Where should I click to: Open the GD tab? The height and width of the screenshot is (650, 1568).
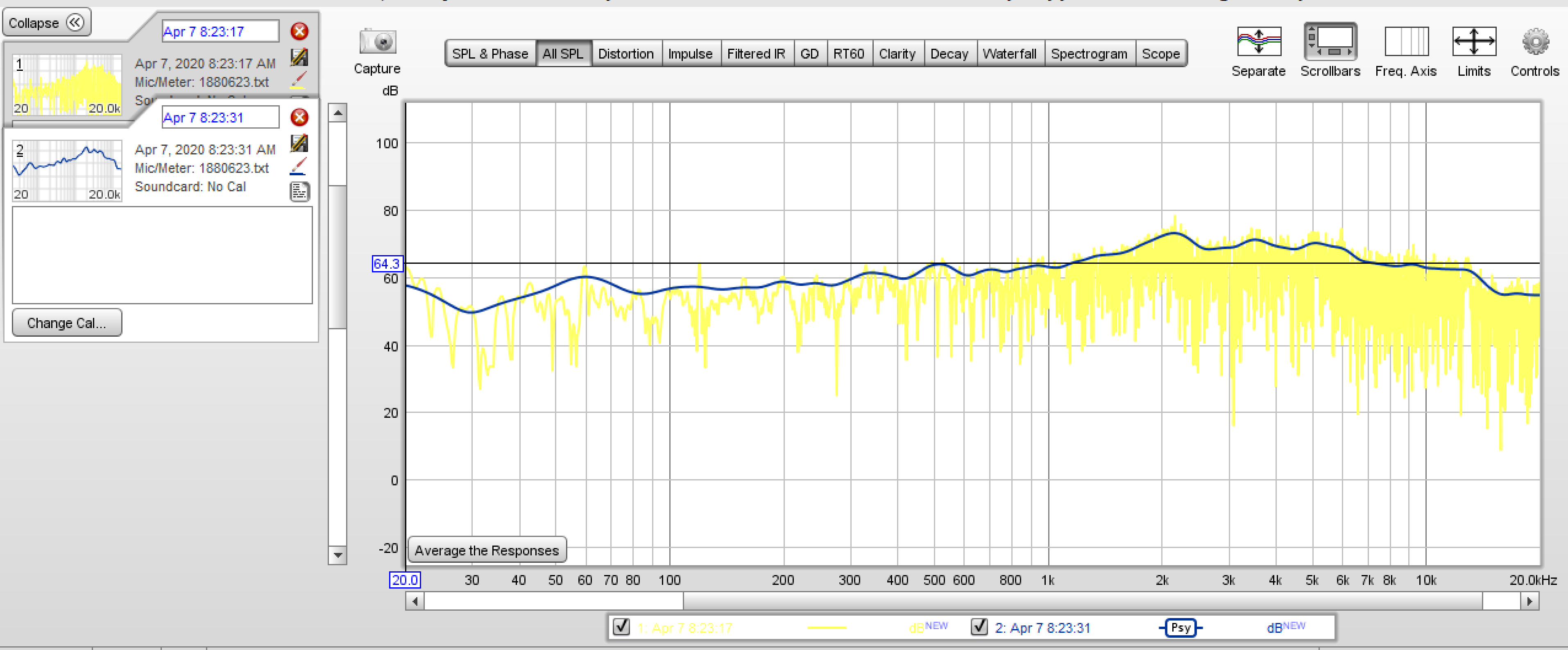coord(809,54)
